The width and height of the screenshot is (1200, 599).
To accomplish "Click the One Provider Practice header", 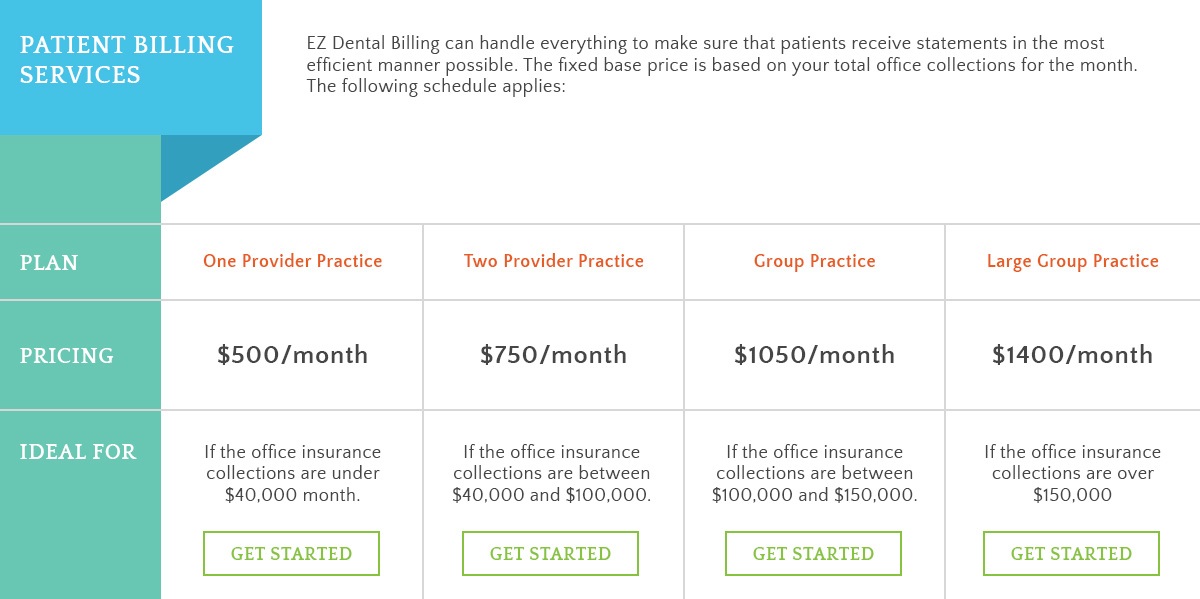I will pyautogui.click(x=292, y=261).
